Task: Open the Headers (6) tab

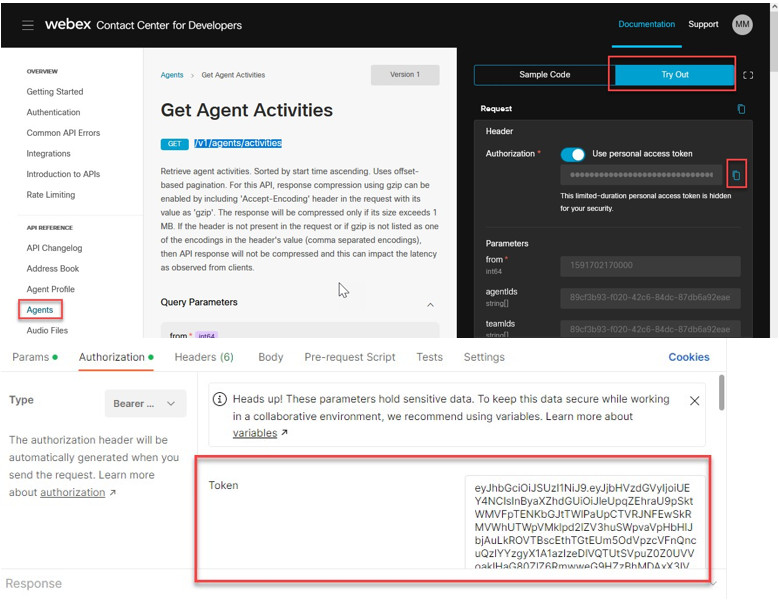Action: (x=204, y=357)
